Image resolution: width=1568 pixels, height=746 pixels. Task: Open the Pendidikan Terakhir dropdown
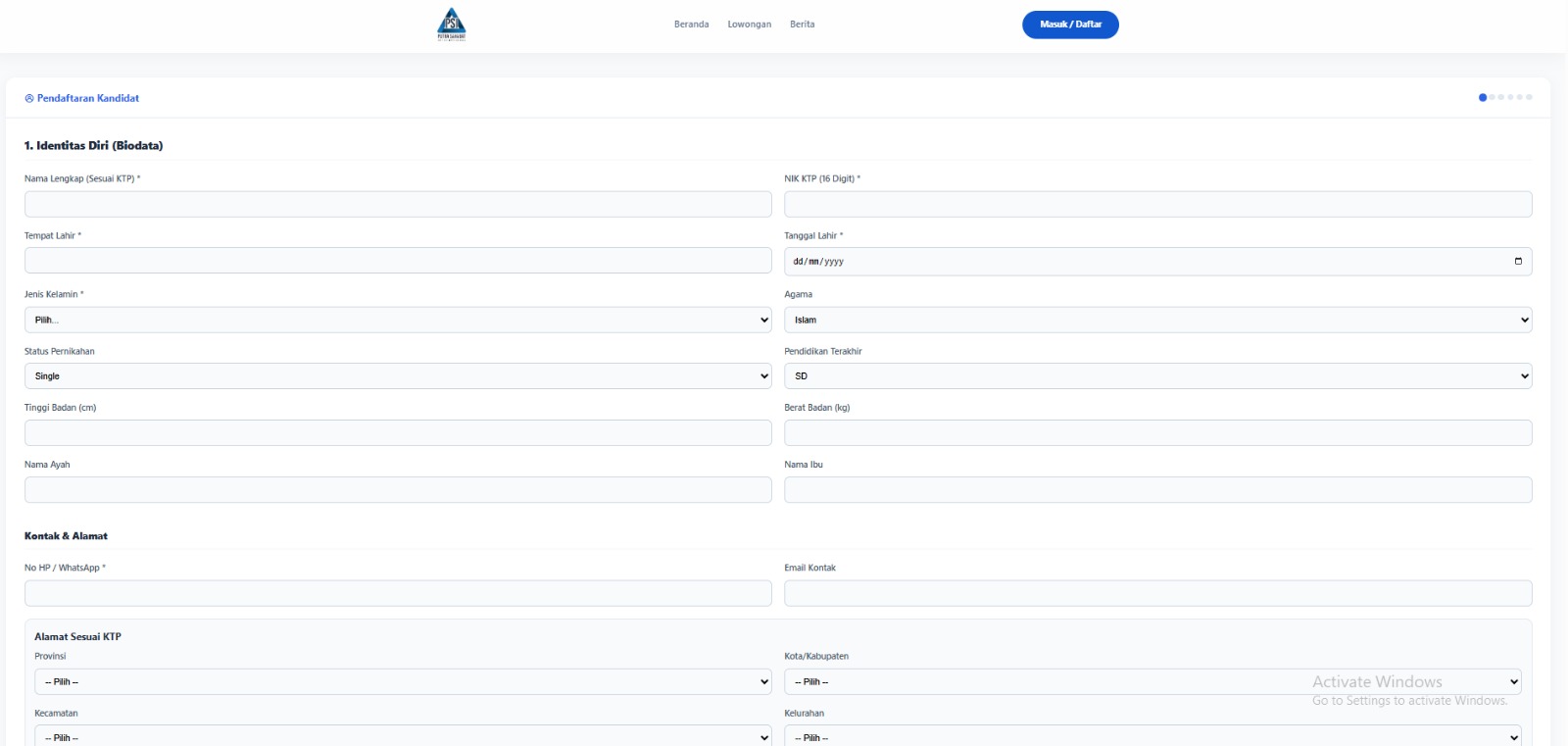[x=1157, y=376]
